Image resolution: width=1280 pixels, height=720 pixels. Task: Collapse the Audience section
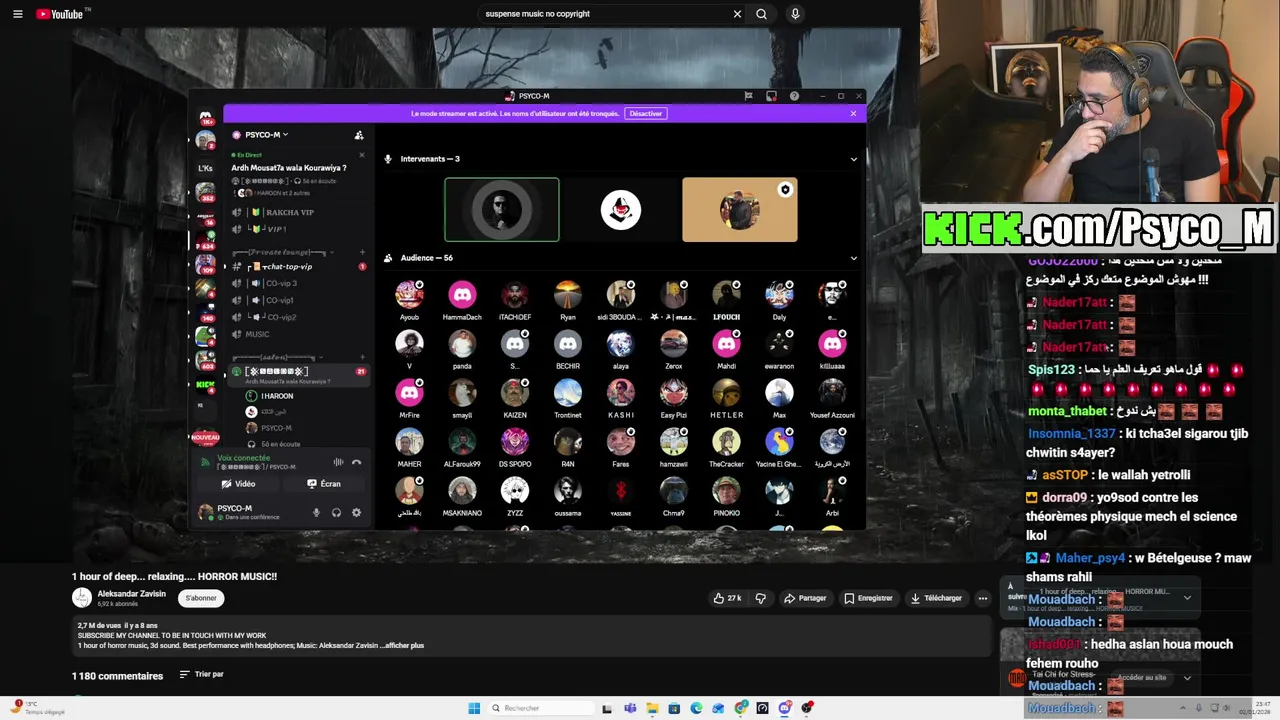tap(853, 258)
